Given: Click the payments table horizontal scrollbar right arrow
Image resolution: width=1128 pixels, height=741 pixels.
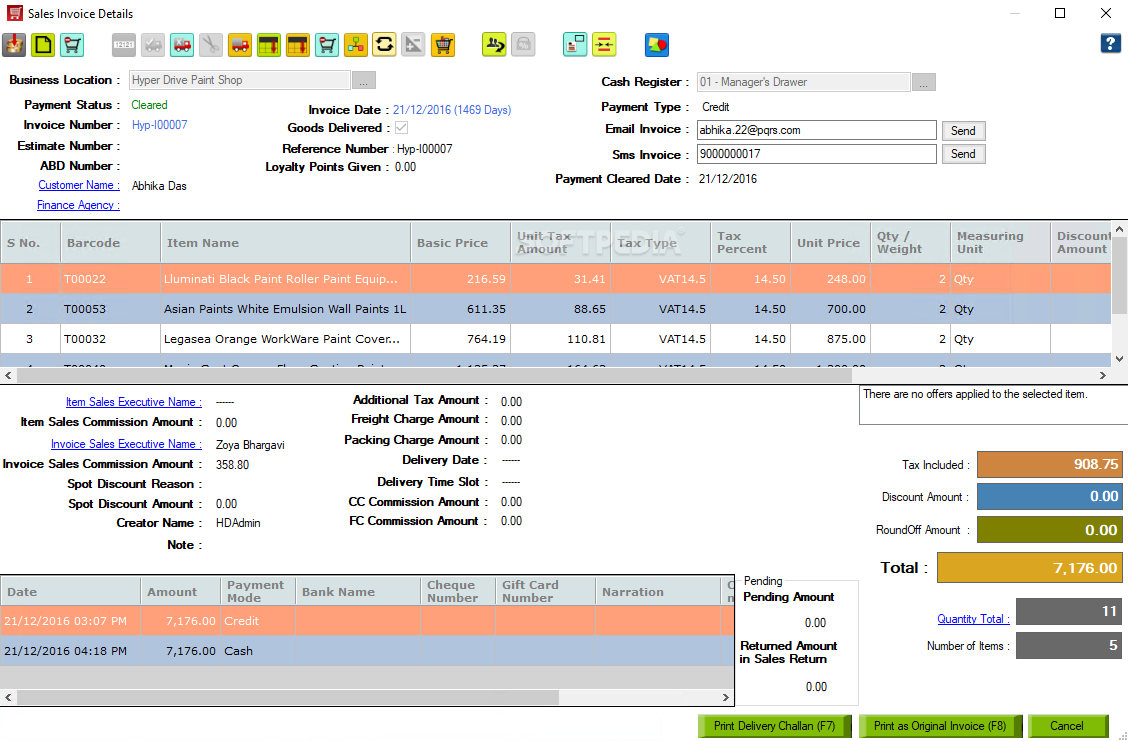Looking at the screenshot, I should coord(725,697).
